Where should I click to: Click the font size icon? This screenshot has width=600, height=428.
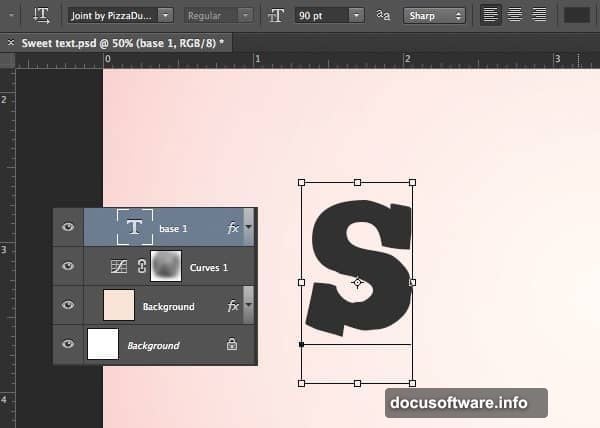click(x=276, y=15)
